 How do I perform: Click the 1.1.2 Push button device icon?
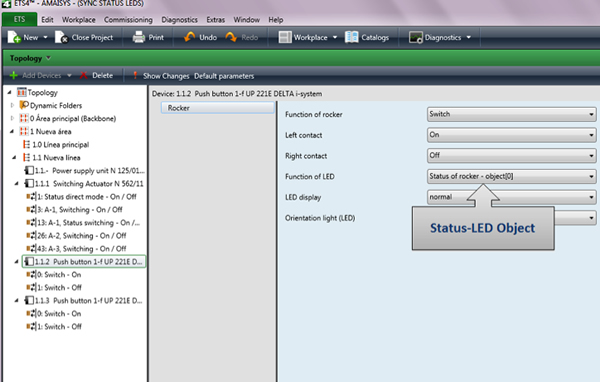(29, 261)
